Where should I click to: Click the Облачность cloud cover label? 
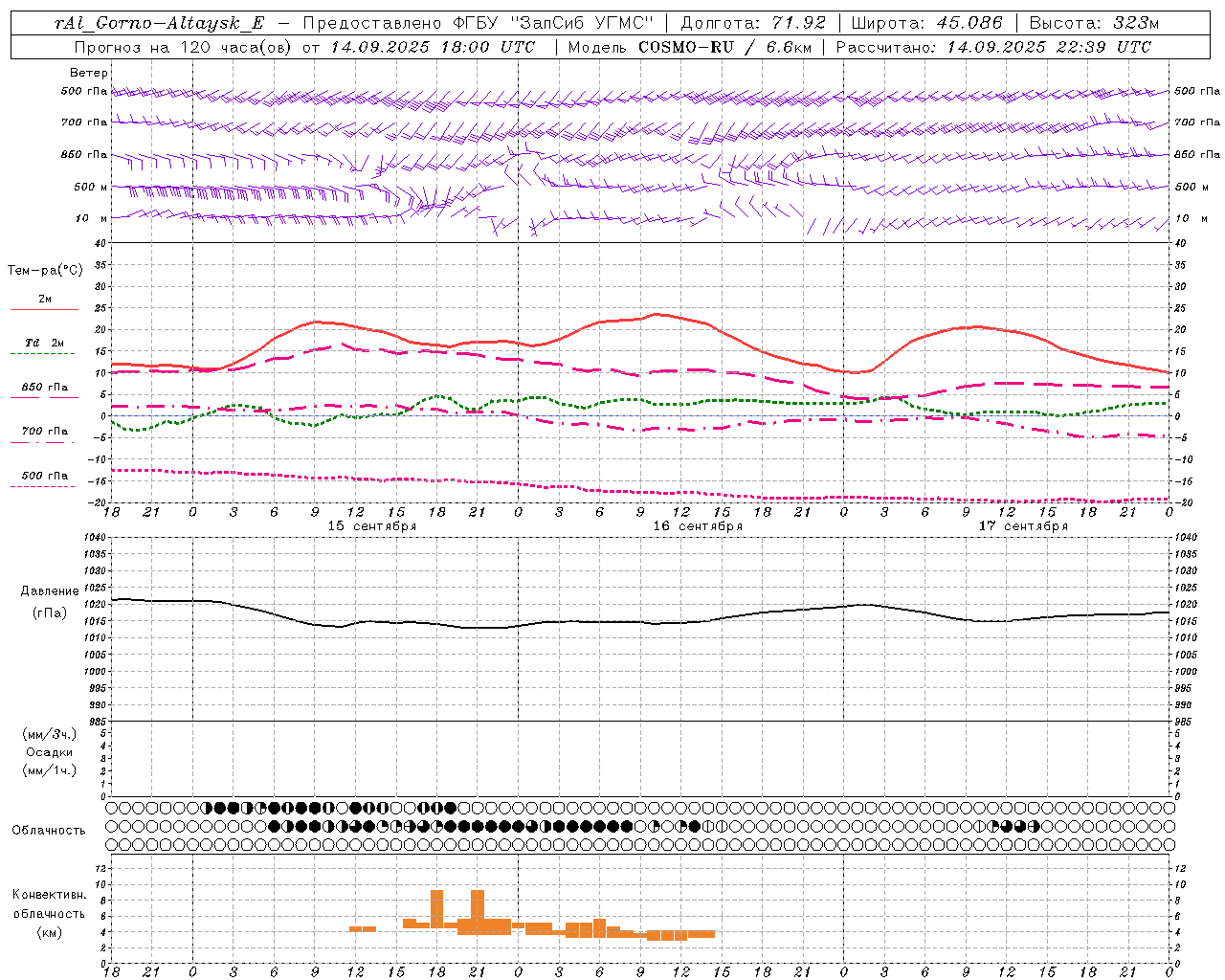(x=49, y=830)
